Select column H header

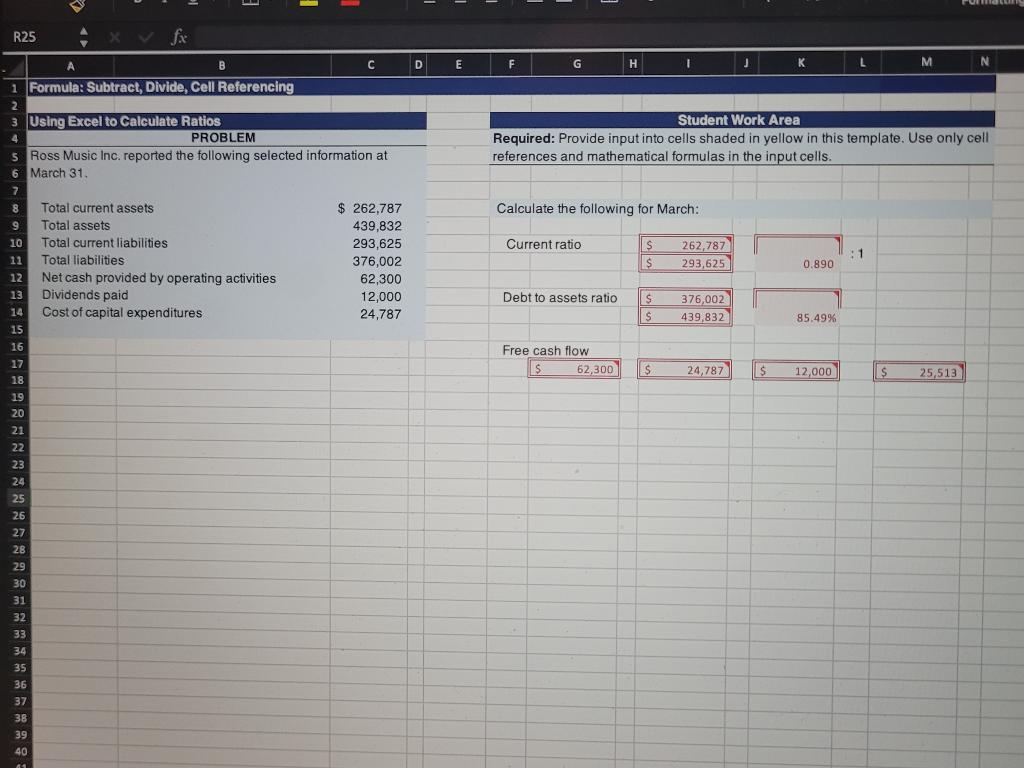point(632,63)
